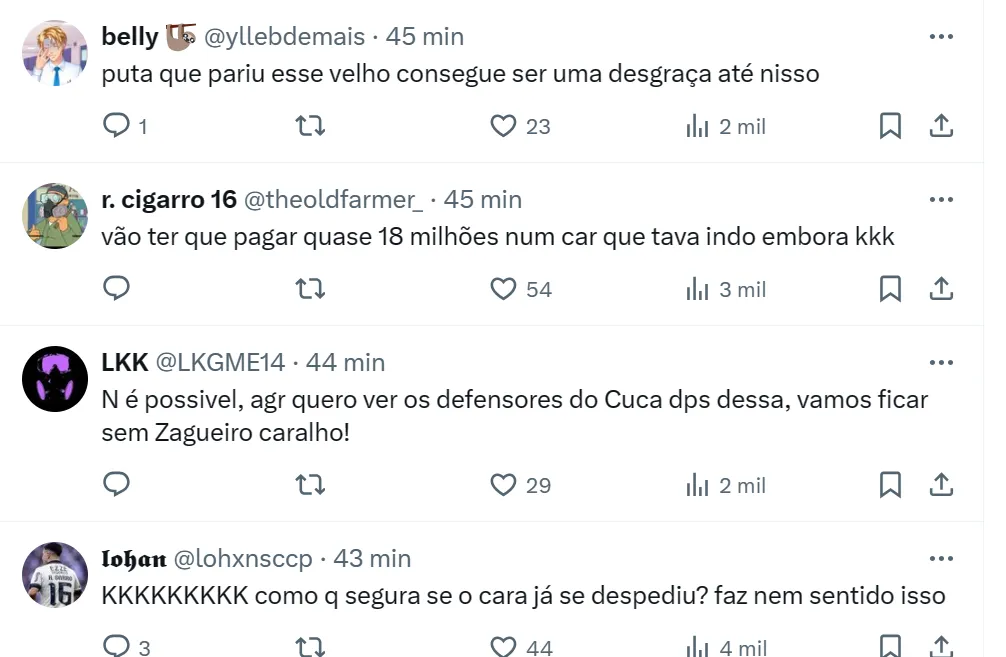Bookmark belly's tweet
The width and height of the screenshot is (1006, 657).
pyautogui.click(x=890, y=126)
